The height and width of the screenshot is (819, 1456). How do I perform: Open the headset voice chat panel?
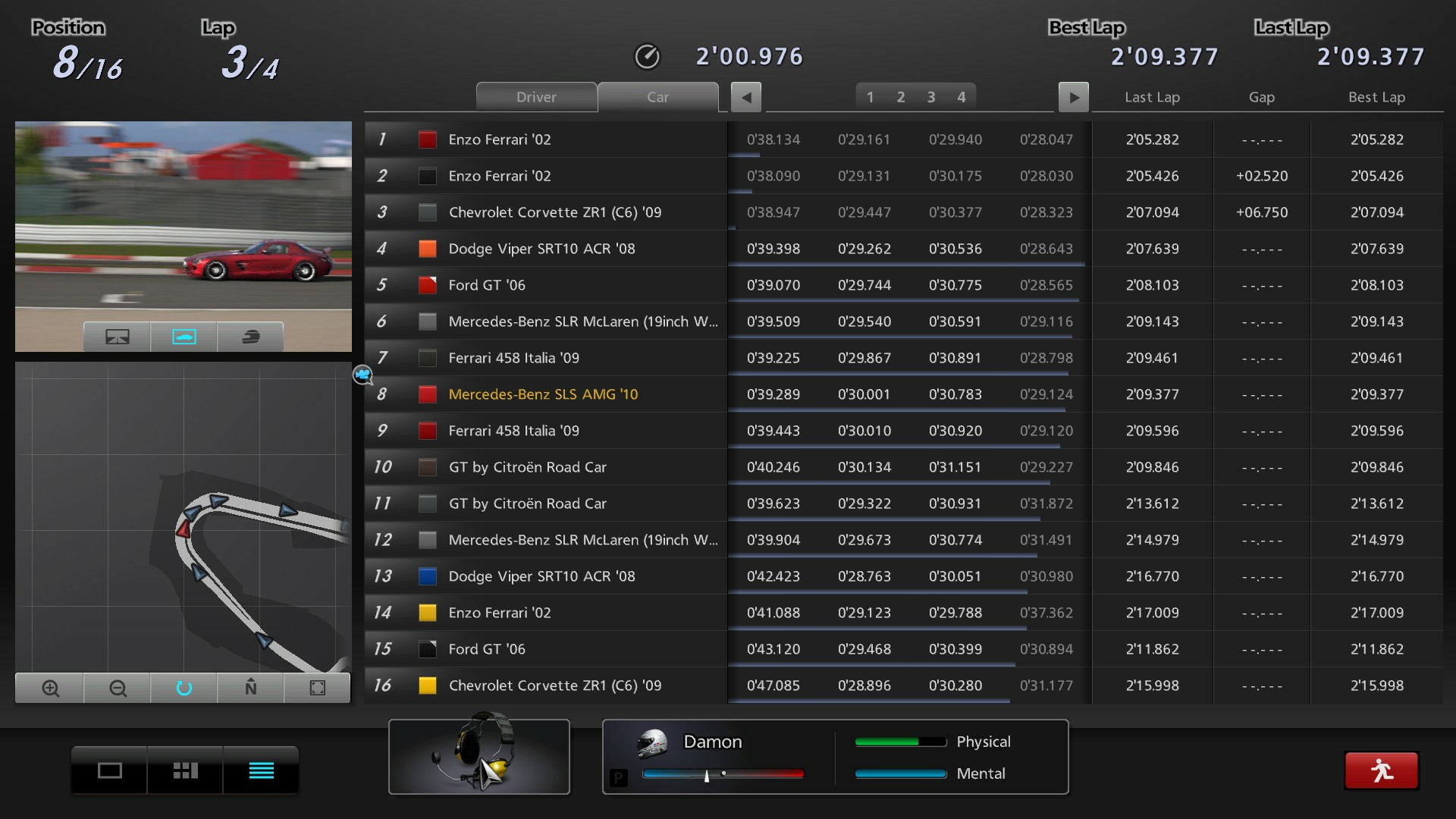(479, 756)
